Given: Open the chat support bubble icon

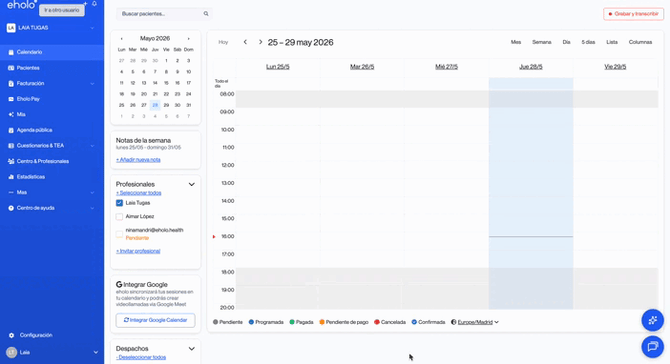Looking at the screenshot, I should 652,346.
